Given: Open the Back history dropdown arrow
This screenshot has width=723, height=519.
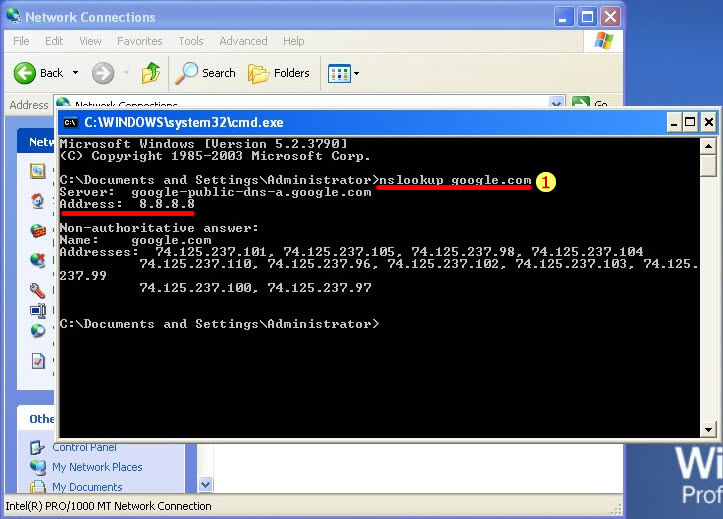Looking at the screenshot, I should pos(75,73).
